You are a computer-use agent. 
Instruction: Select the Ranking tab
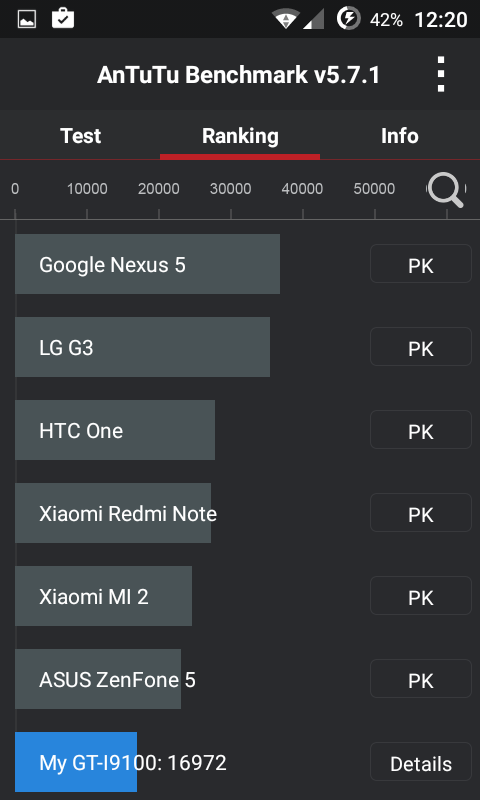[x=240, y=136]
